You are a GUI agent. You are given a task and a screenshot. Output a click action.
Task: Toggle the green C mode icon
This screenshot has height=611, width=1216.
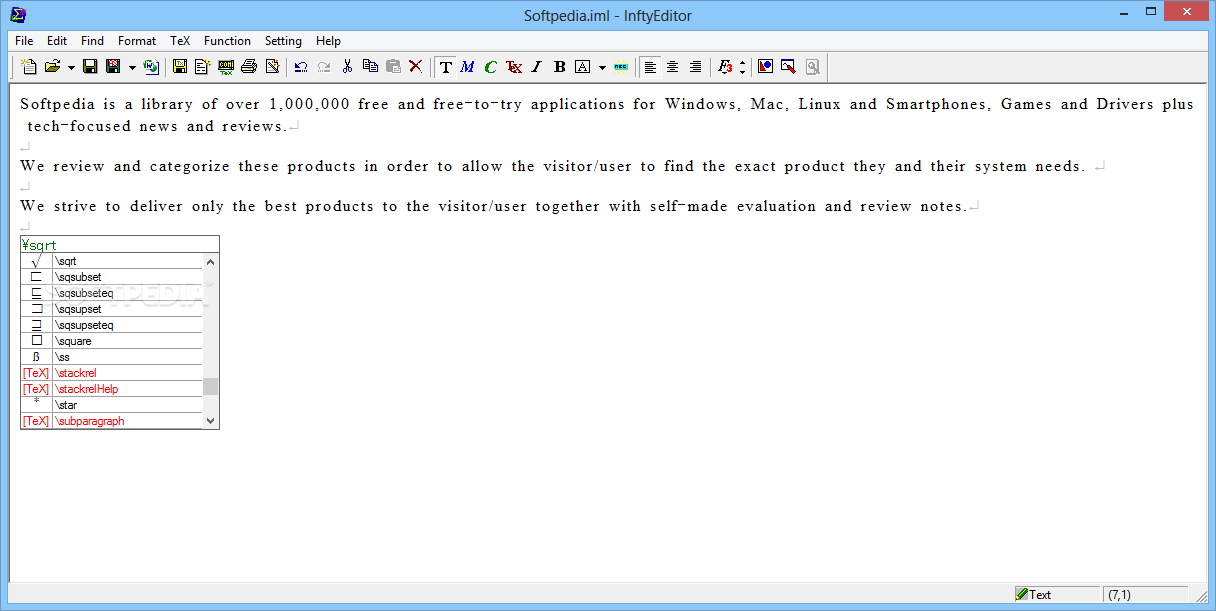pos(490,67)
